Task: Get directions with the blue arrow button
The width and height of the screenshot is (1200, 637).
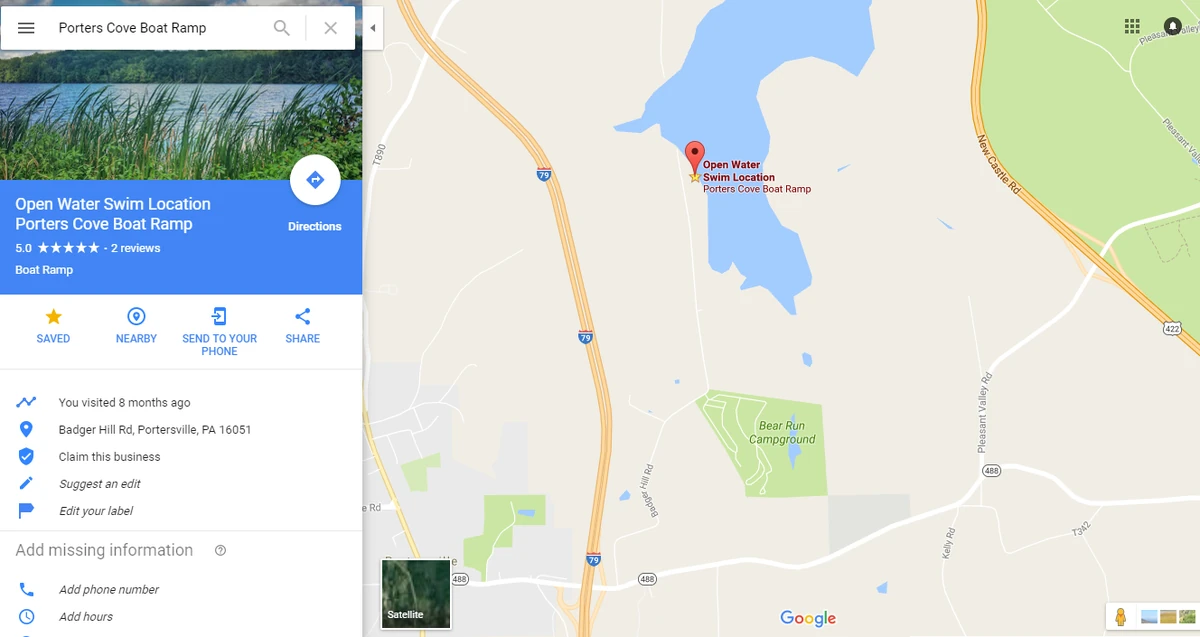Action: (315, 180)
